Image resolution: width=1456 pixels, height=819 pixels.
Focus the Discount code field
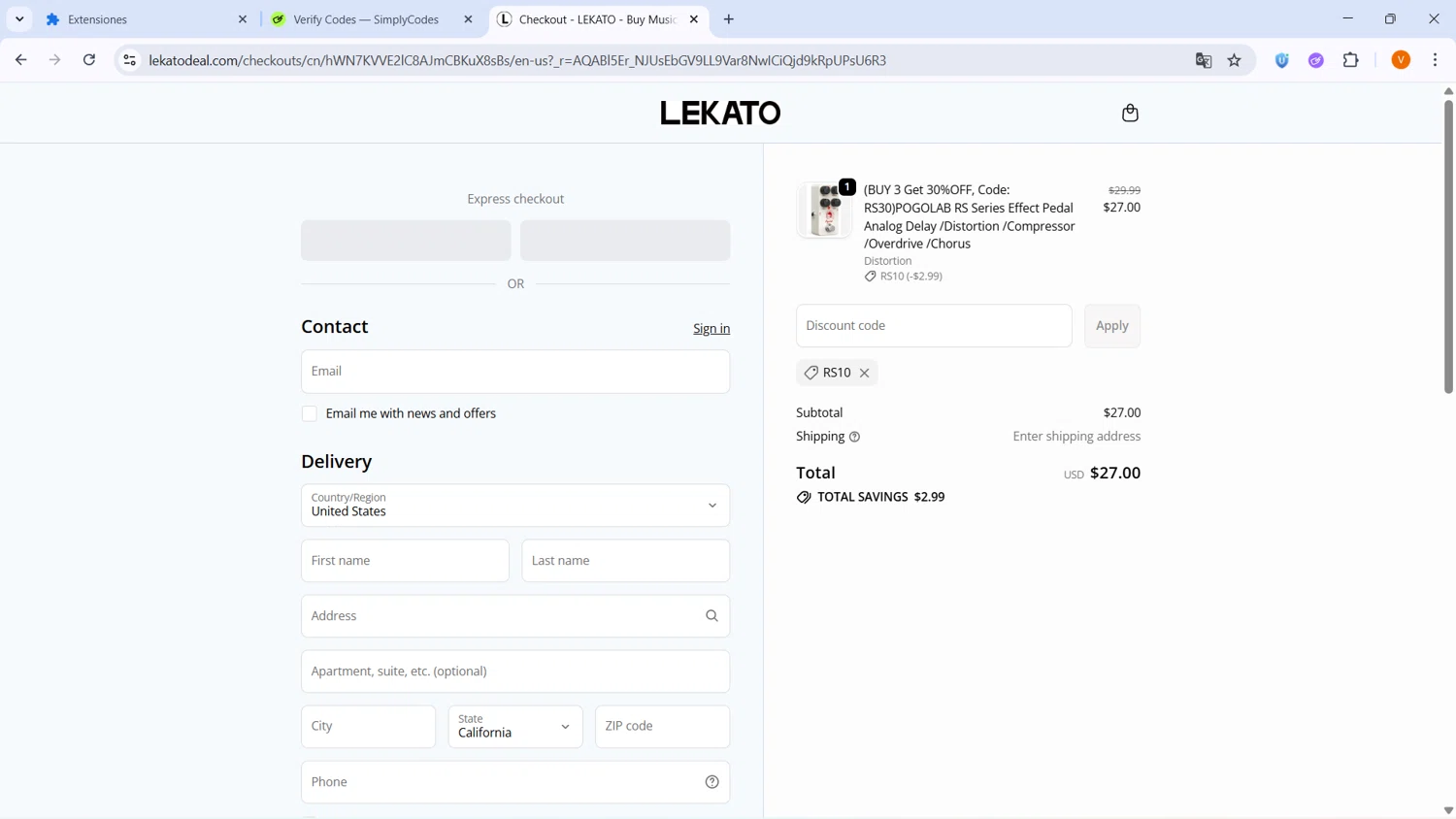click(x=934, y=326)
